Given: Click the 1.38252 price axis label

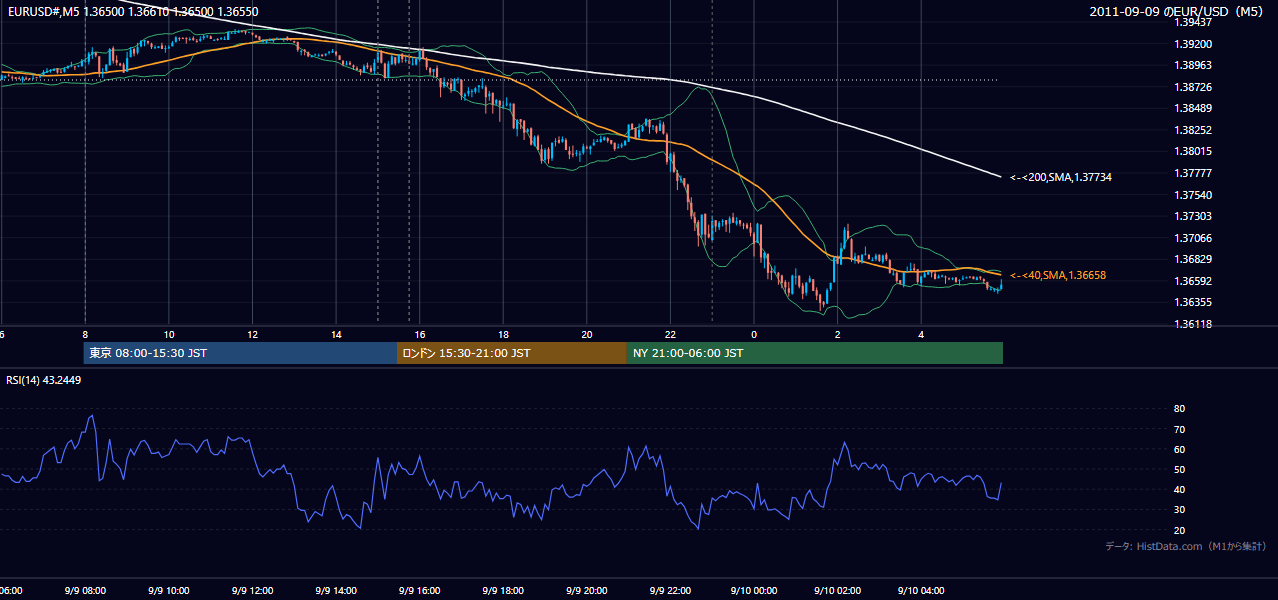Looking at the screenshot, I should click(1193, 130).
